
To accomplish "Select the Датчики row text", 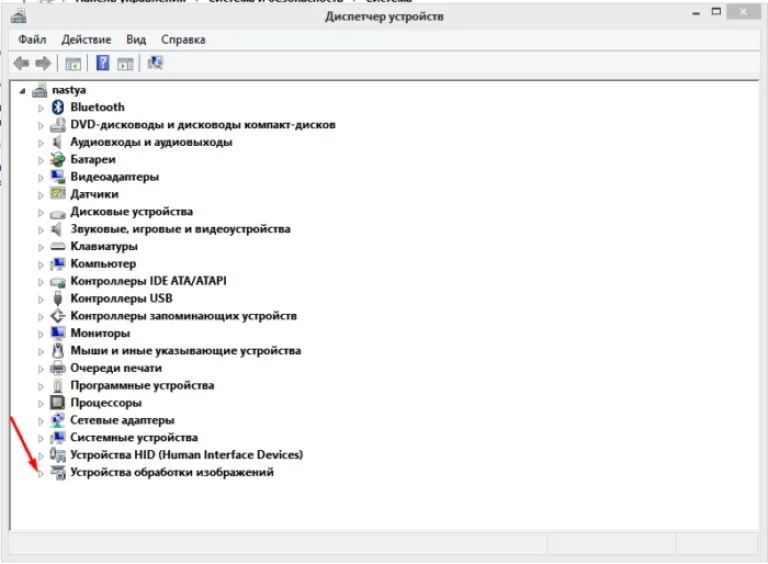I will [x=95, y=194].
